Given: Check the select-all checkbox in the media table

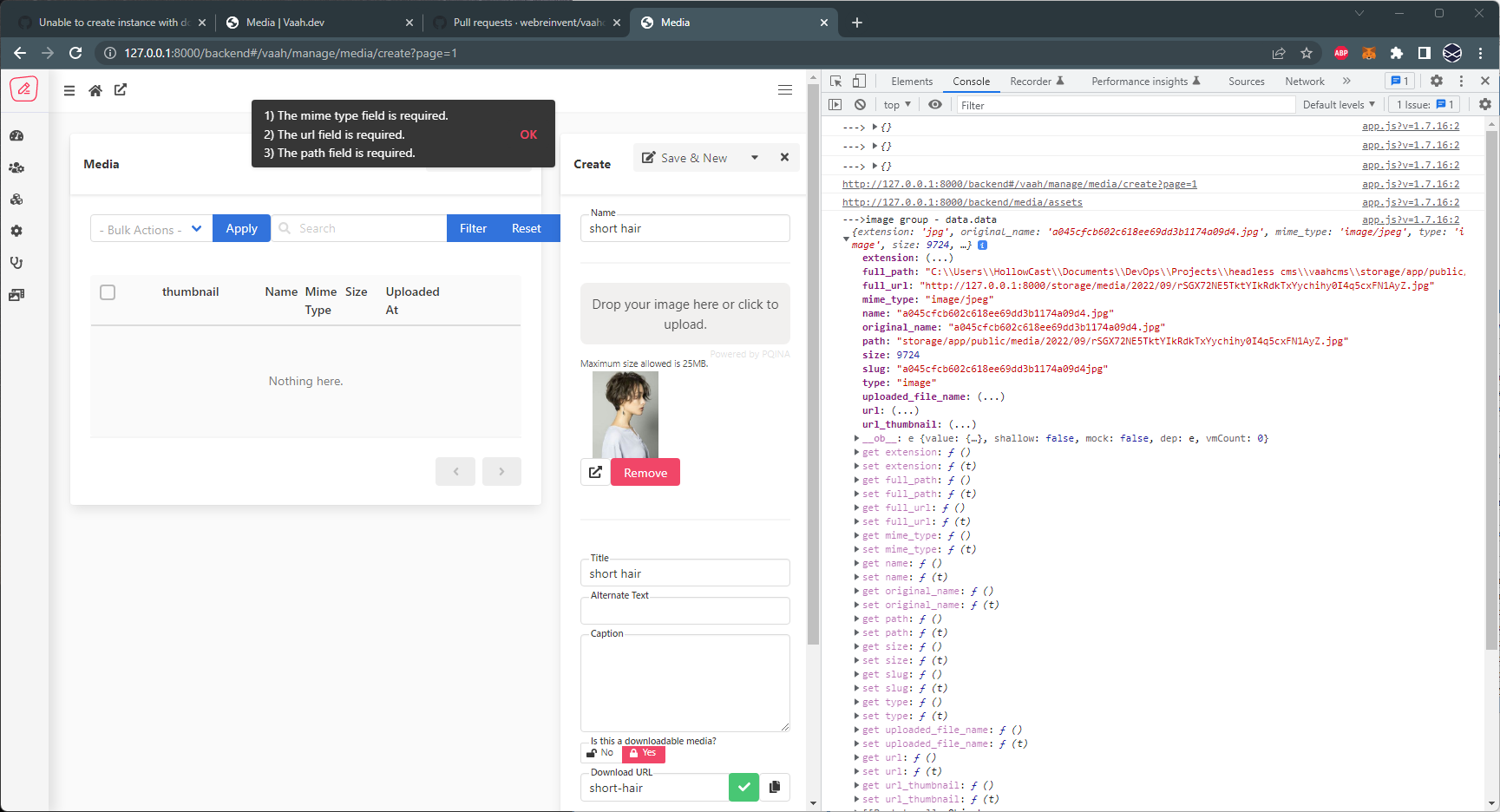Looking at the screenshot, I should pos(108,292).
